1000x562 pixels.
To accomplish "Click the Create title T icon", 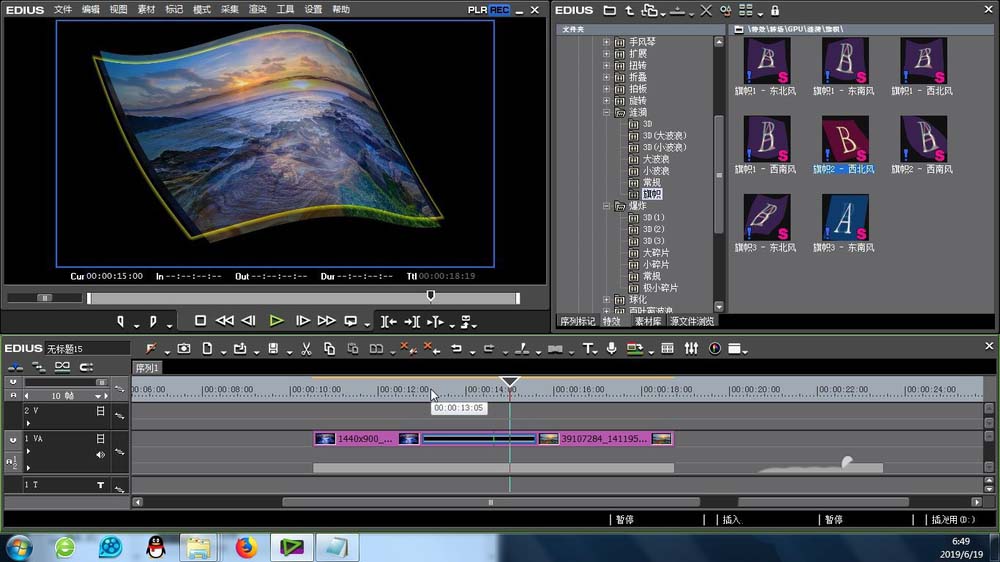I will pyautogui.click(x=587, y=348).
